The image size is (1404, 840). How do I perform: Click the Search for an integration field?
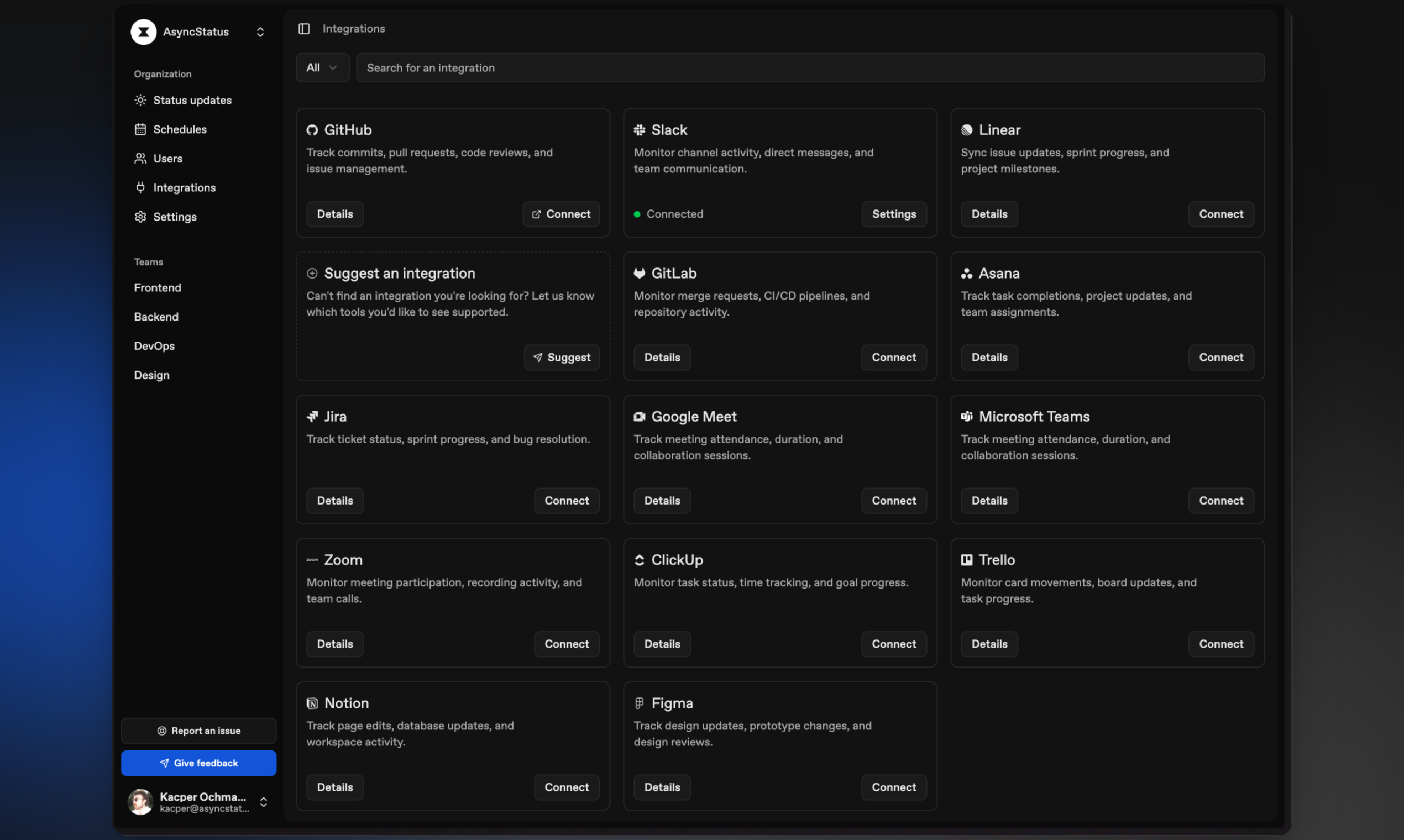coord(810,68)
